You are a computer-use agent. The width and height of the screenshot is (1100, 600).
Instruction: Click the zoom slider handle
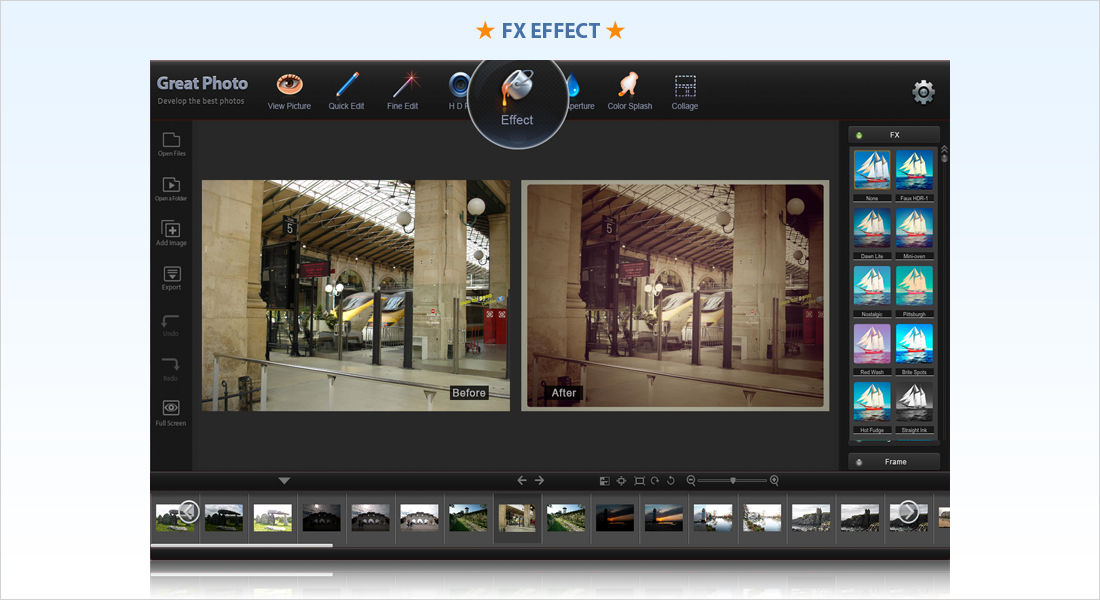point(733,481)
